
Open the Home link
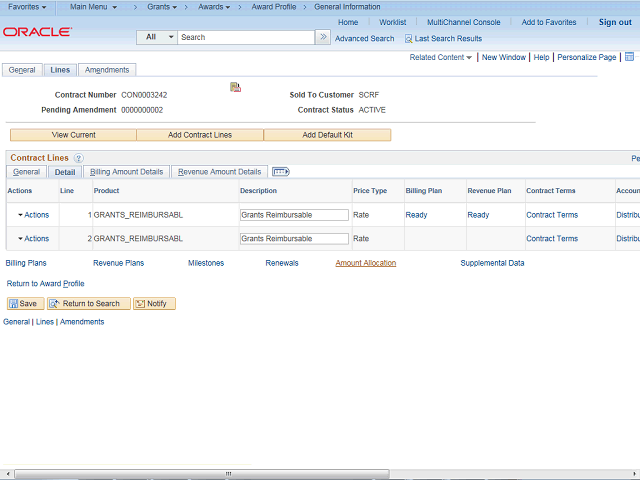tap(348, 22)
